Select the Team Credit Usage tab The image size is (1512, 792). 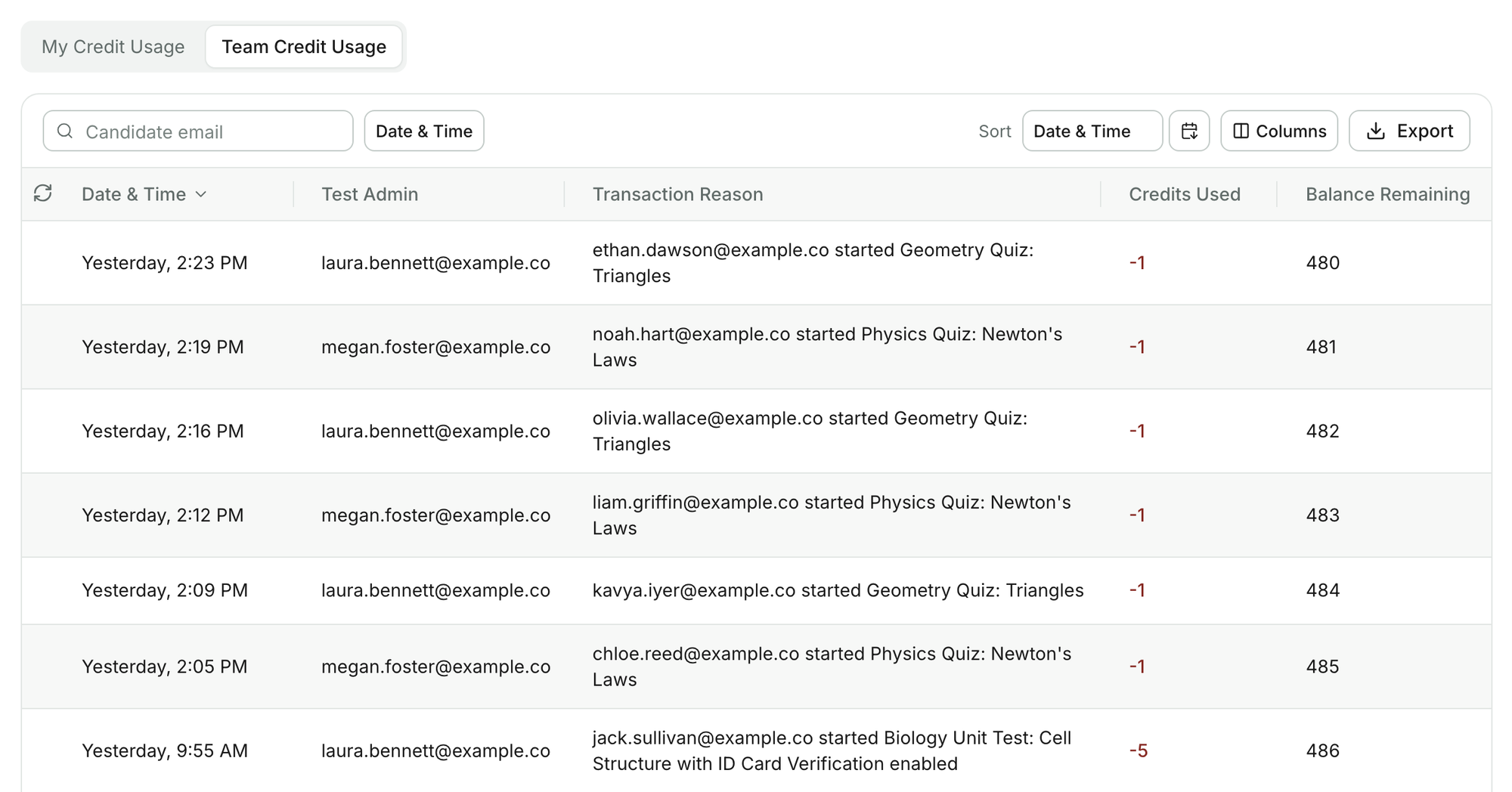pyautogui.click(x=304, y=47)
